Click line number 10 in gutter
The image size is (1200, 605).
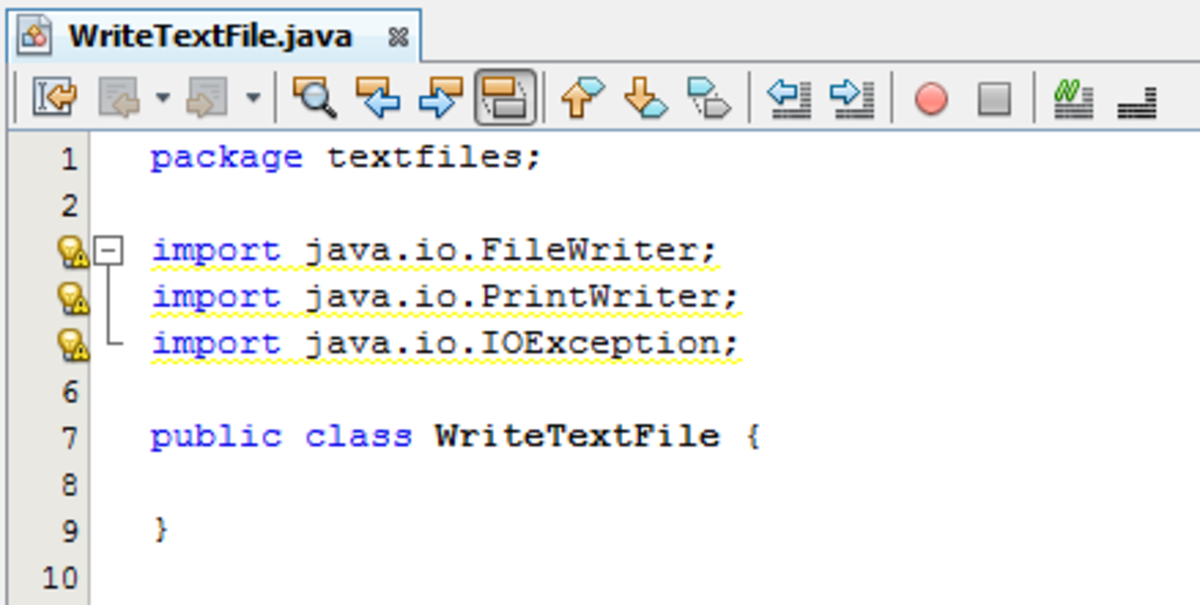[61, 578]
